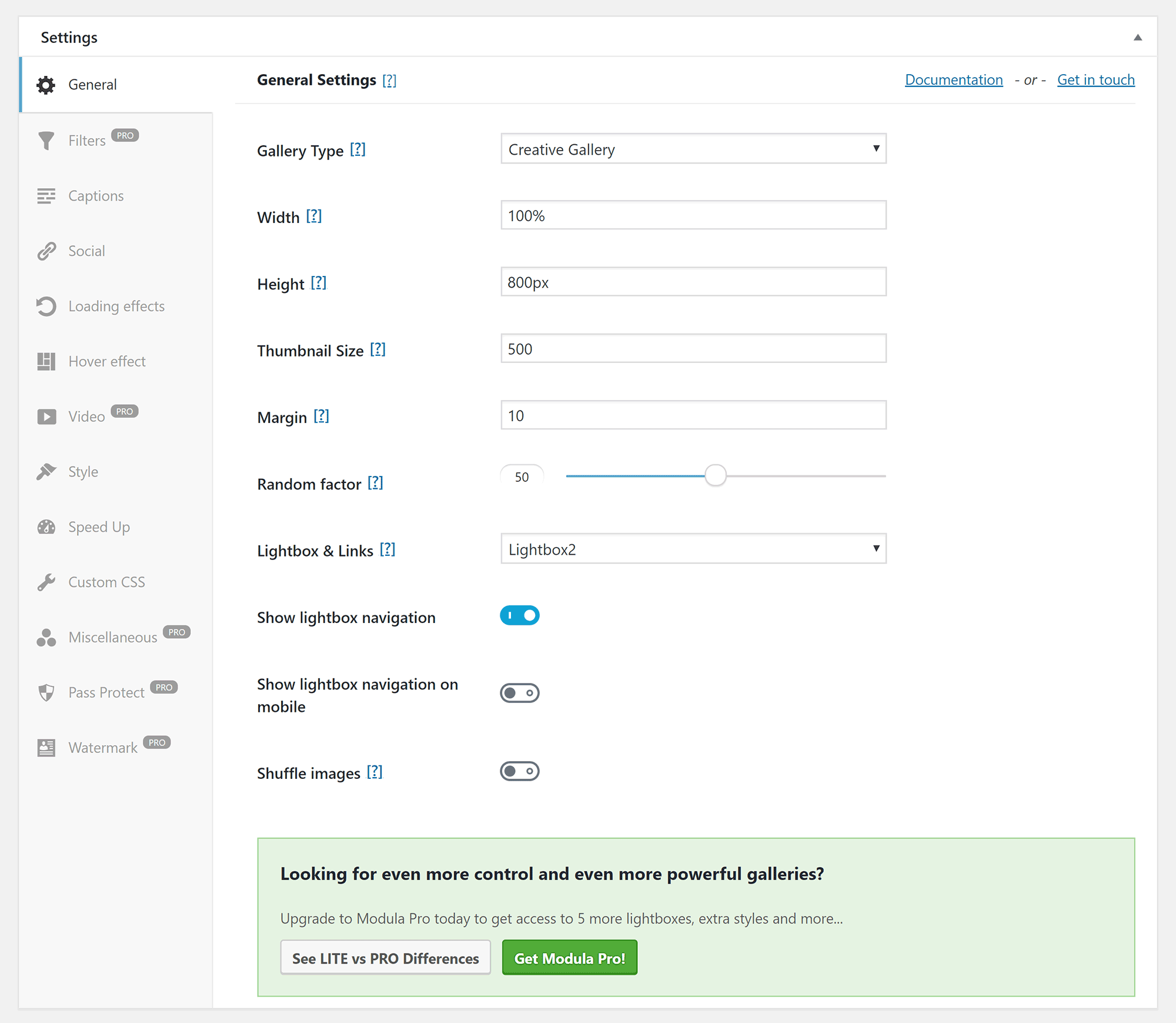Switch to the Speed Up tab
The width and height of the screenshot is (1176, 1023).
(116, 527)
